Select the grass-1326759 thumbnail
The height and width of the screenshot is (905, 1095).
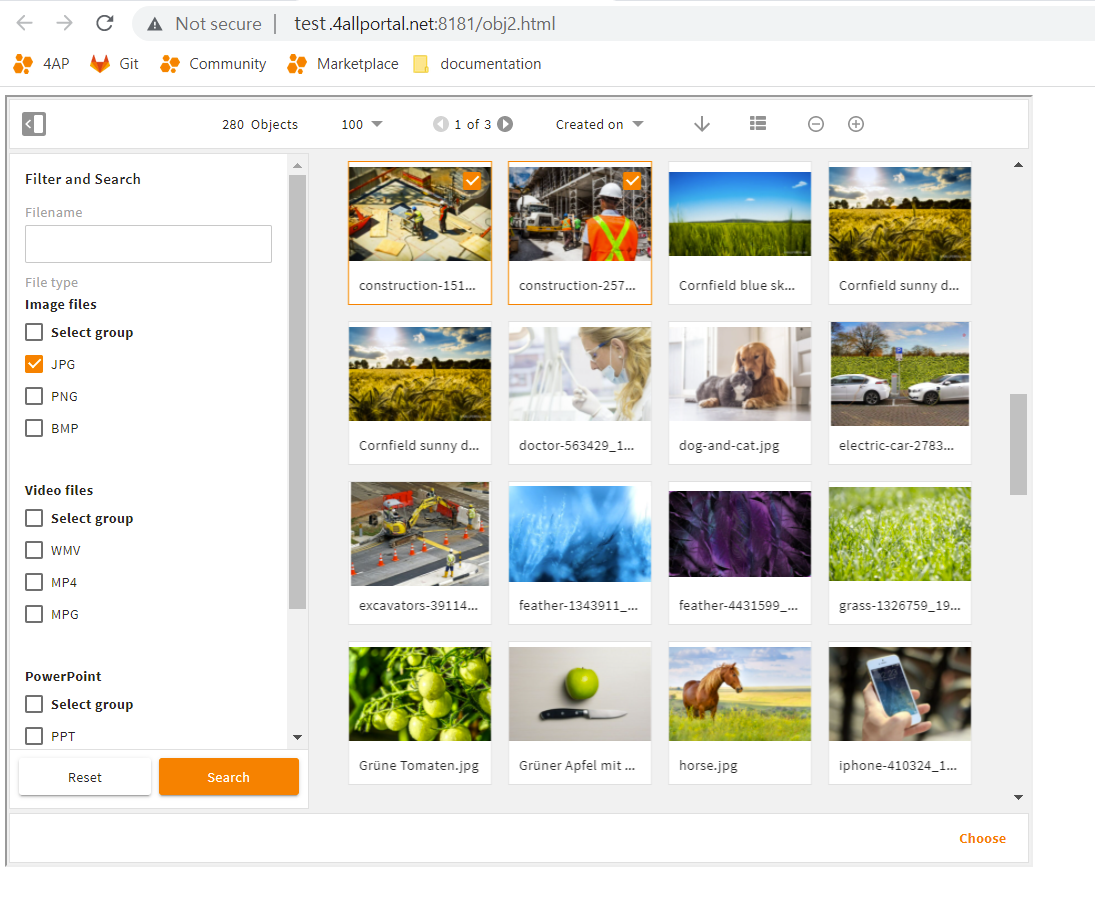899,553
